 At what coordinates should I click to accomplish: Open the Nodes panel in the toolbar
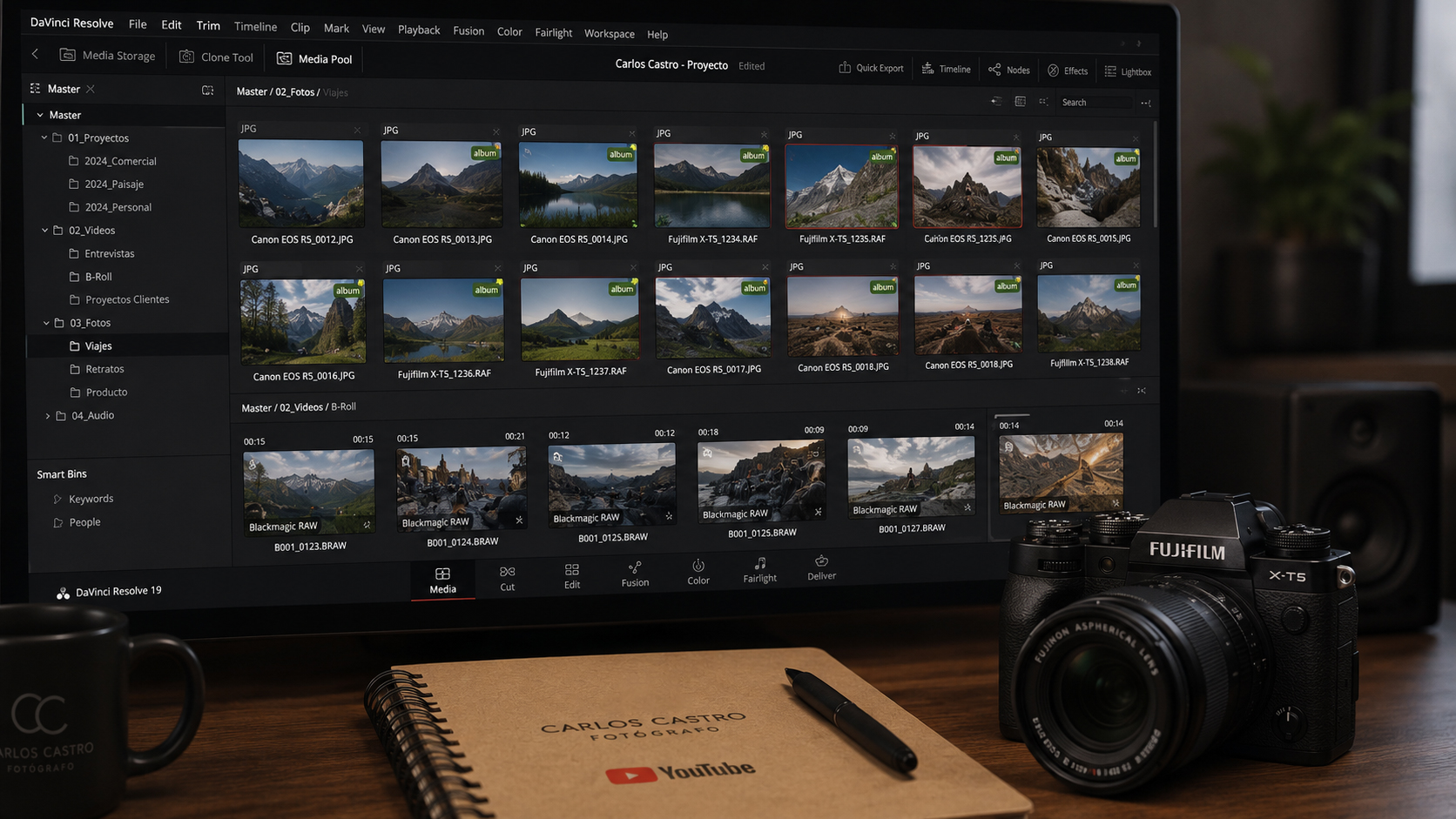tap(1009, 70)
